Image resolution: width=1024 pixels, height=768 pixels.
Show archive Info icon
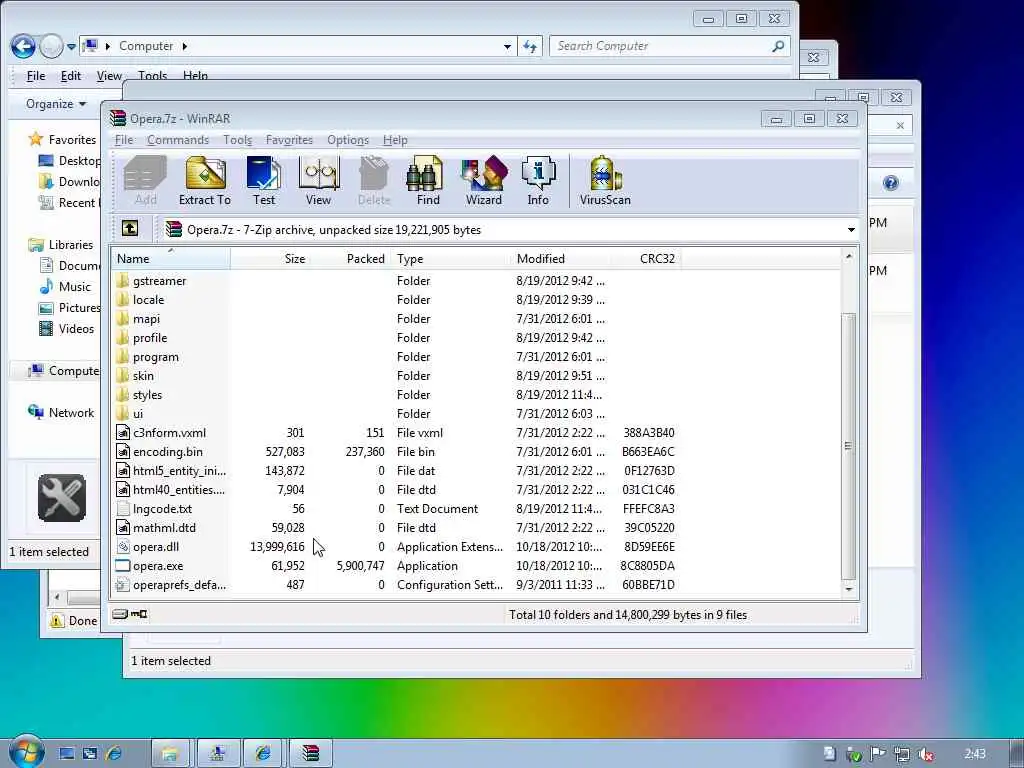point(538,181)
